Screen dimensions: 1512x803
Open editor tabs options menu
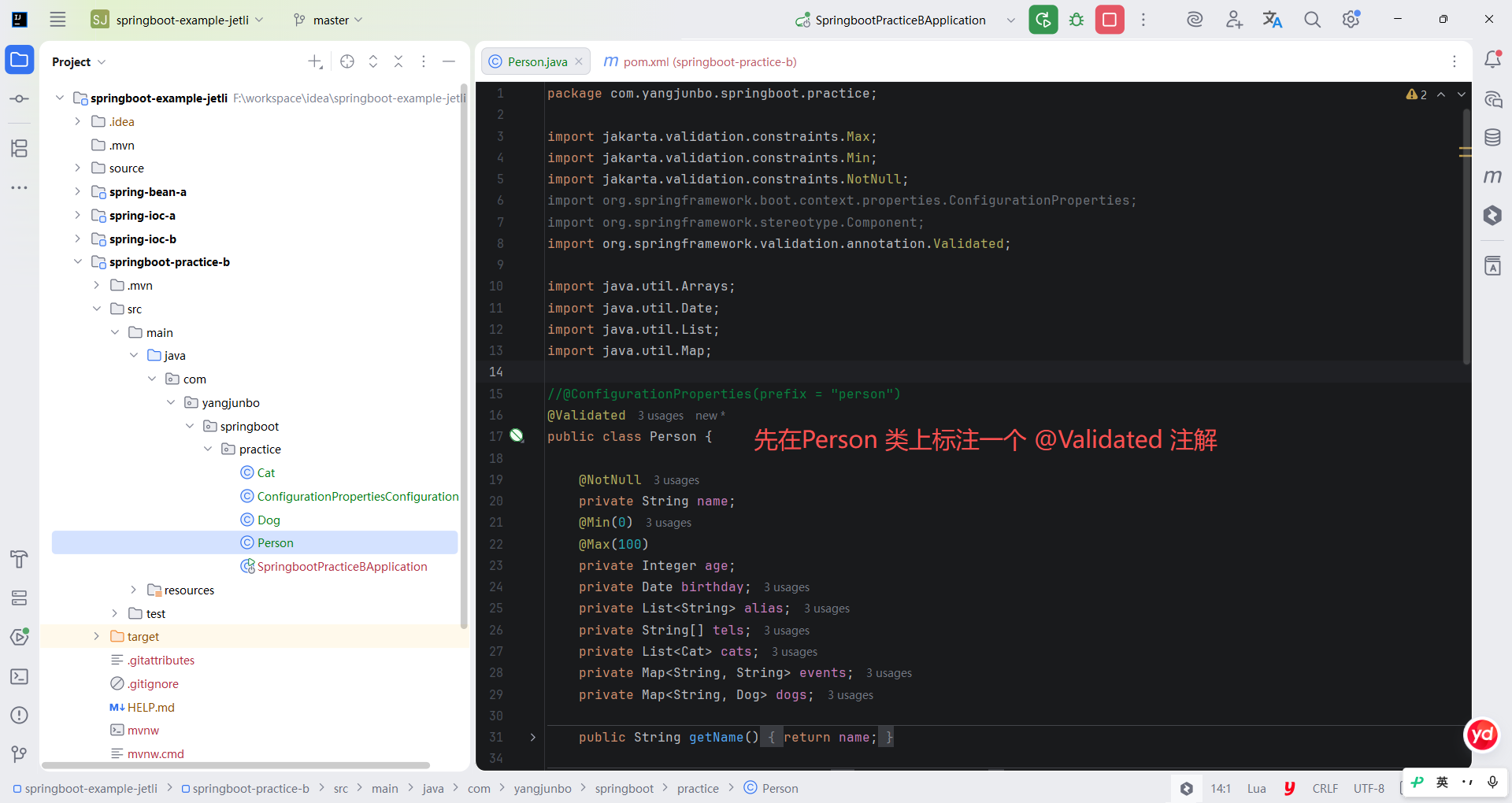point(1455,61)
